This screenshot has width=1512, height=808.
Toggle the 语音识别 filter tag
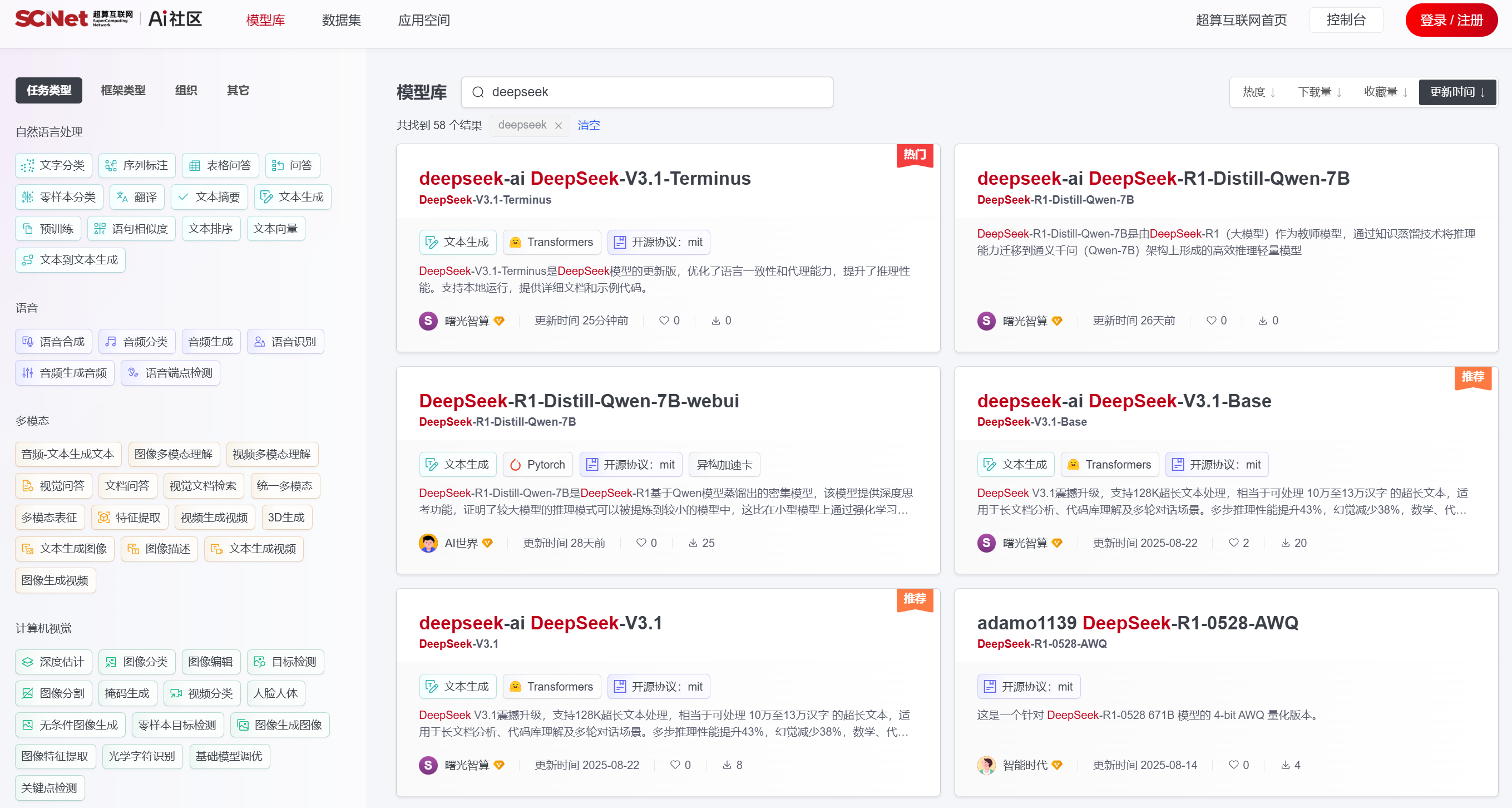pyautogui.click(x=285, y=342)
